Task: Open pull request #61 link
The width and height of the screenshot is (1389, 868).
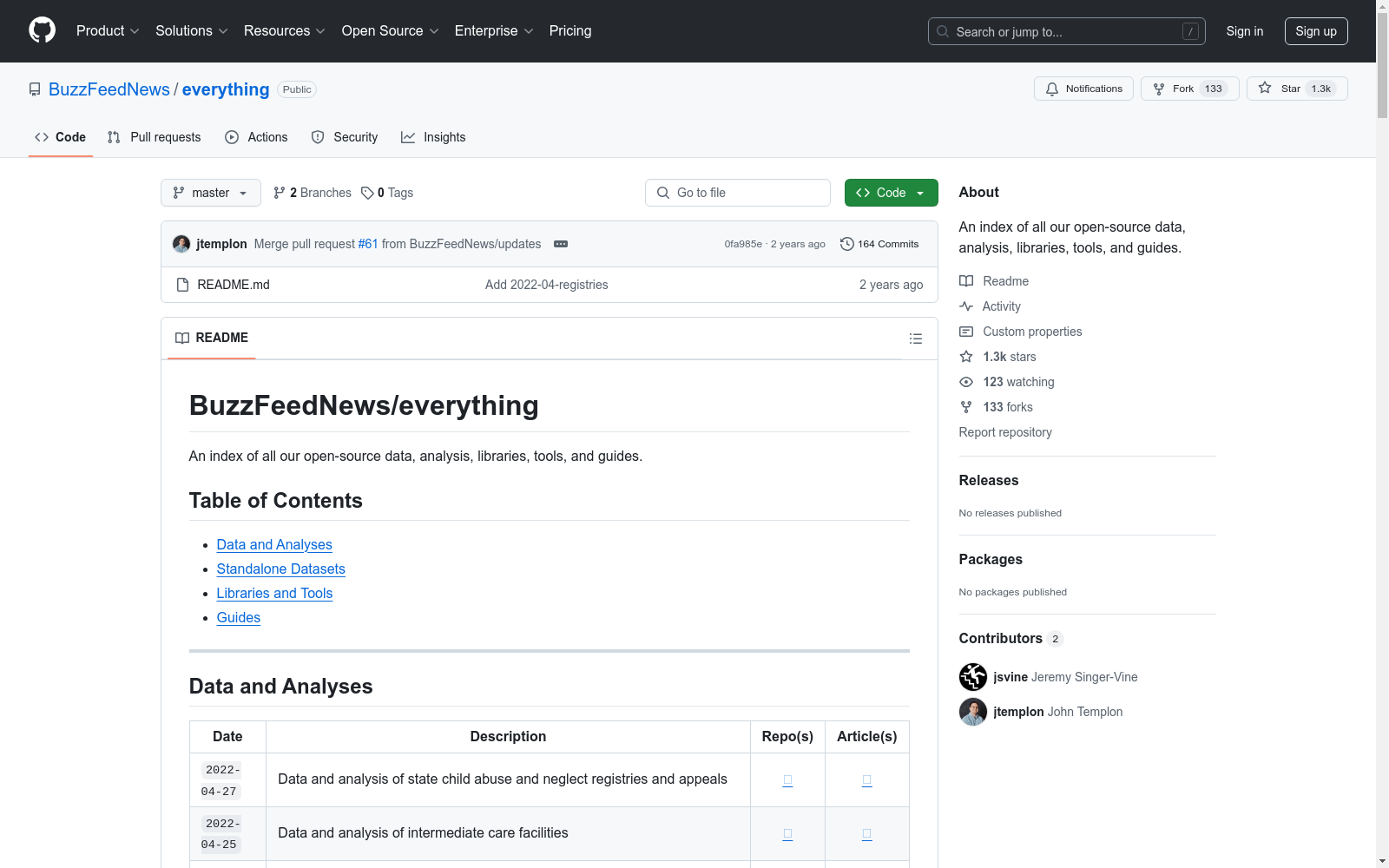Action: [x=368, y=244]
